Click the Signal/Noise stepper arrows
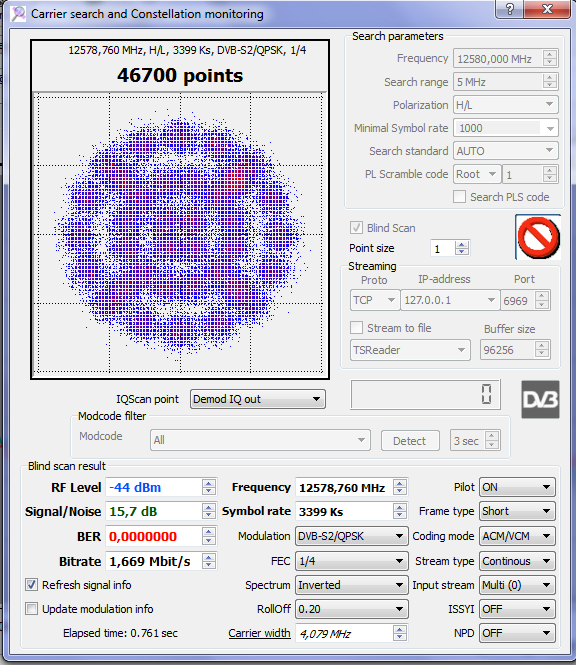The width and height of the screenshot is (576, 665). (208, 511)
